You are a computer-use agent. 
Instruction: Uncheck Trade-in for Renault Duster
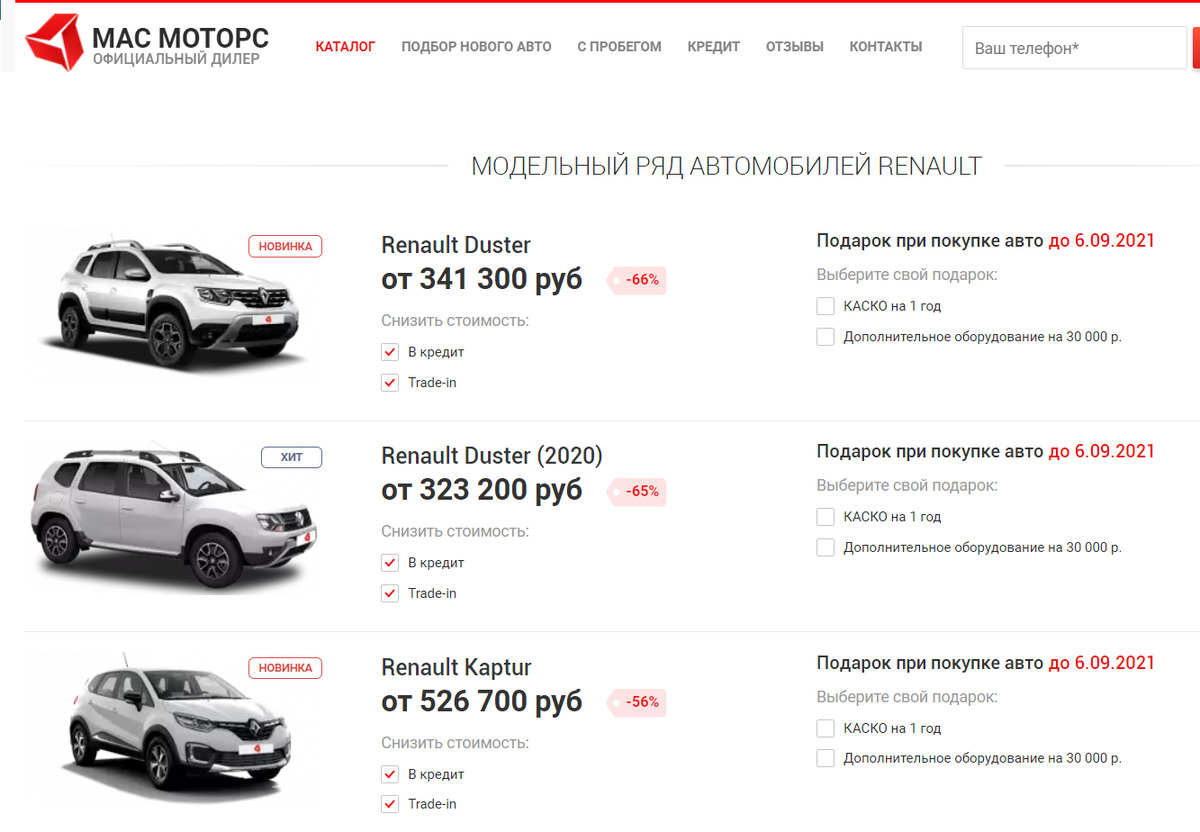[390, 383]
